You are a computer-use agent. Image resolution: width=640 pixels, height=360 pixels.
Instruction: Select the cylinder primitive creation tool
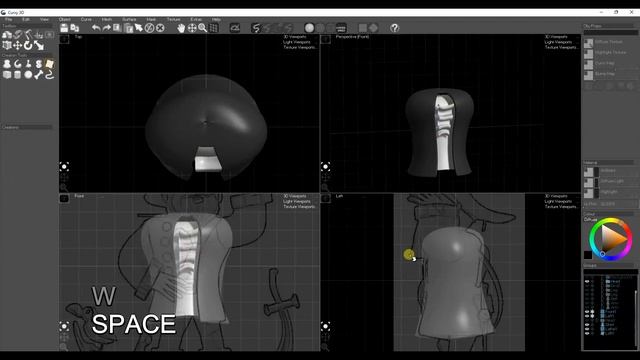[x=18, y=75]
